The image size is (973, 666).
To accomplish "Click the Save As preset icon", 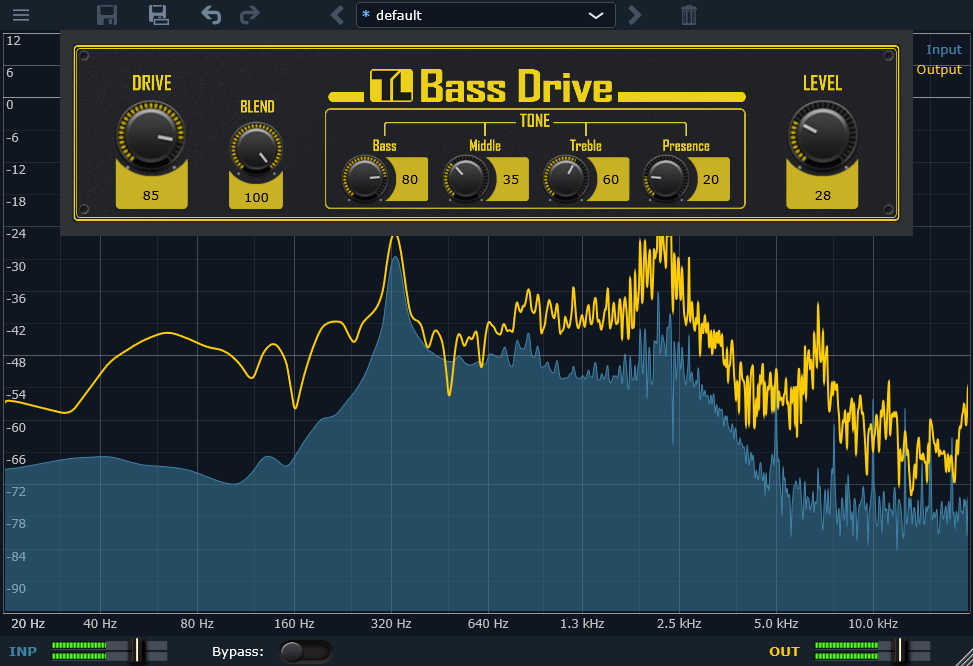I will 159,14.
